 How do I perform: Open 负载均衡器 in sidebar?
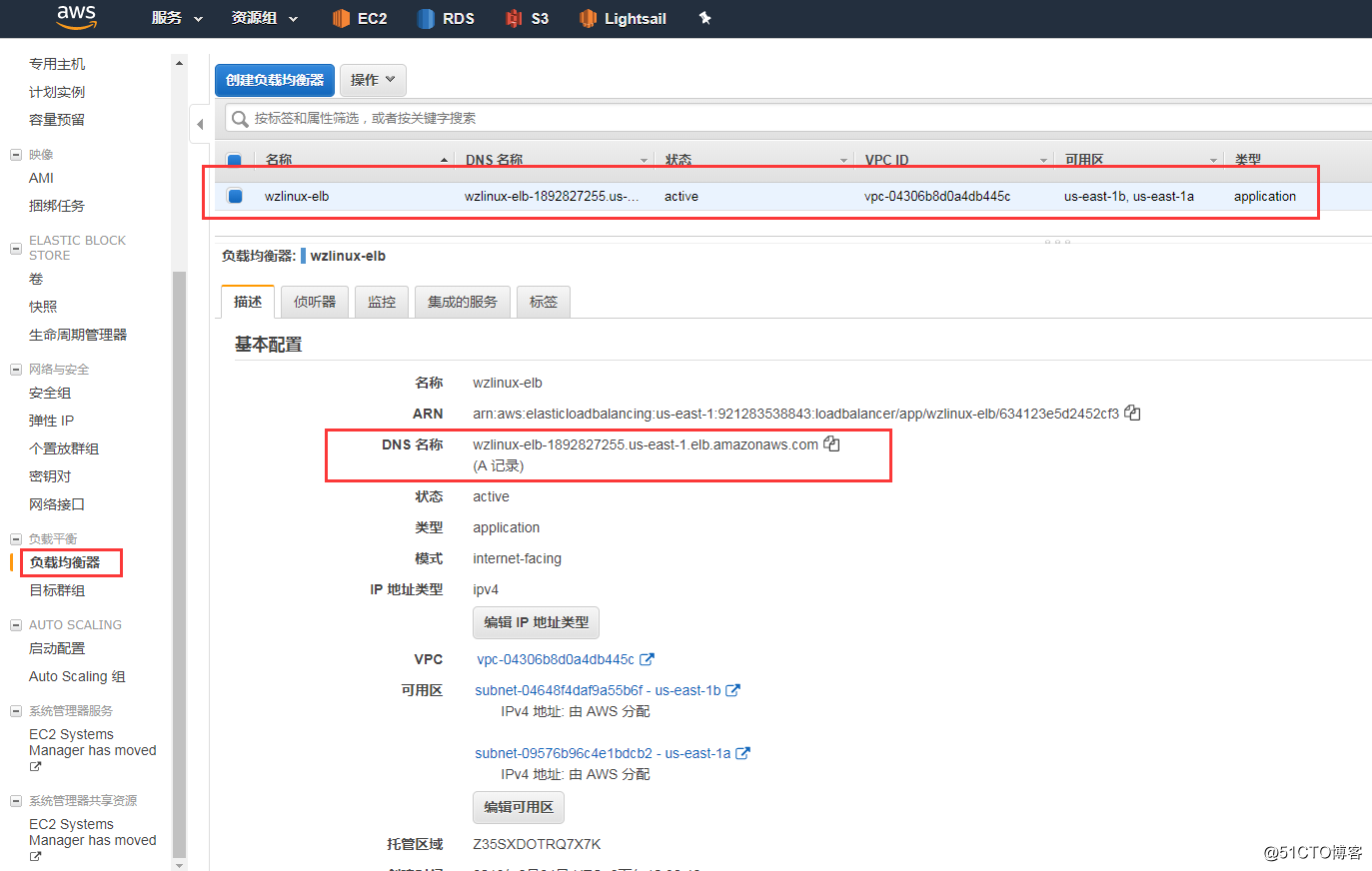click(65, 562)
